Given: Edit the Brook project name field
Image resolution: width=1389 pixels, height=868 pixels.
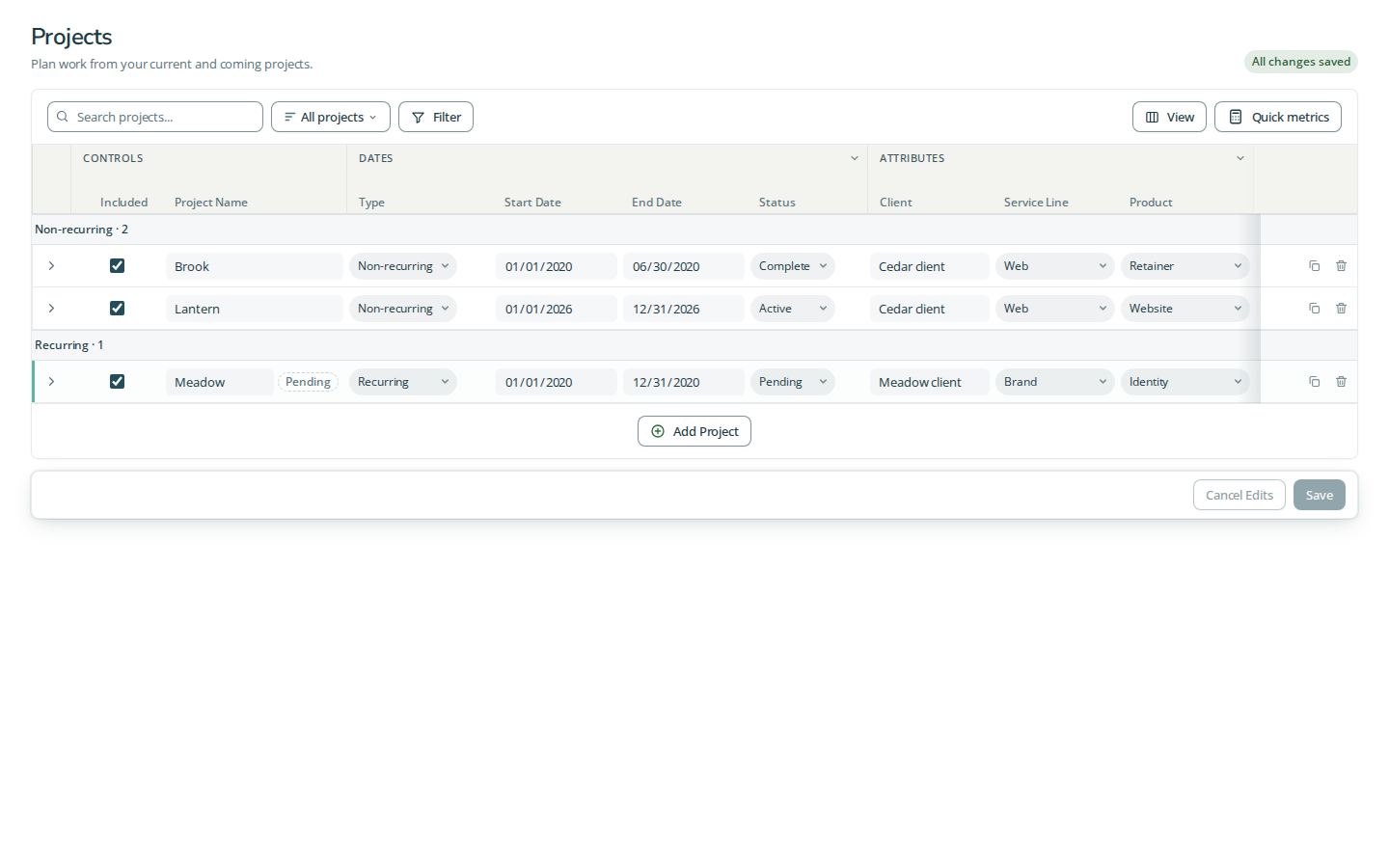Looking at the screenshot, I should click(x=255, y=266).
